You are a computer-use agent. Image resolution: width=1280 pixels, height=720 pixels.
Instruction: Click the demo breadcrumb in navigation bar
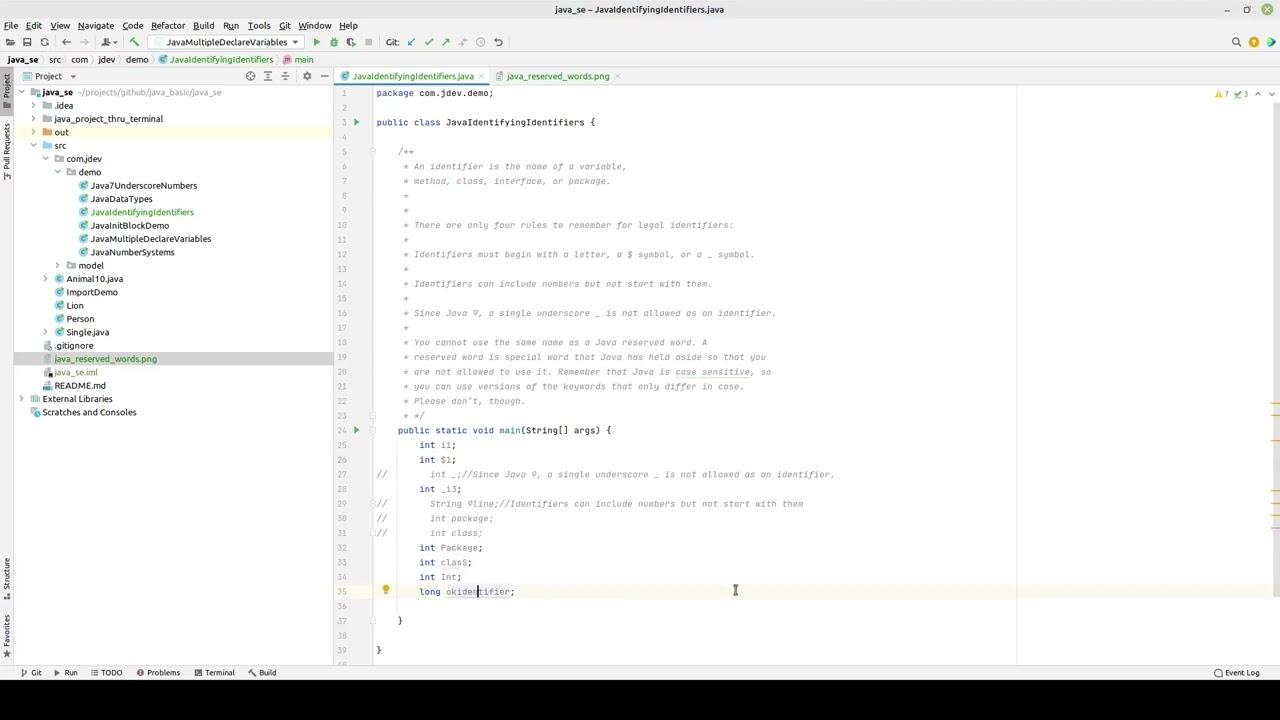point(137,59)
